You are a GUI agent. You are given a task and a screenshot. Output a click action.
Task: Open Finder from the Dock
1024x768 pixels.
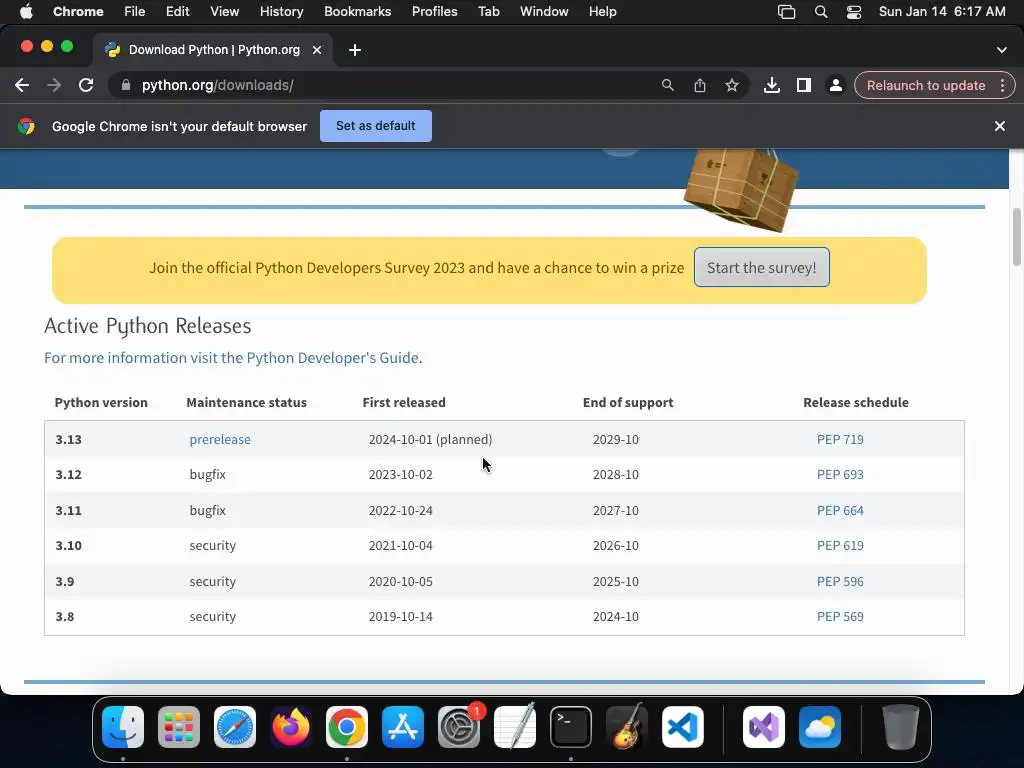[123, 727]
